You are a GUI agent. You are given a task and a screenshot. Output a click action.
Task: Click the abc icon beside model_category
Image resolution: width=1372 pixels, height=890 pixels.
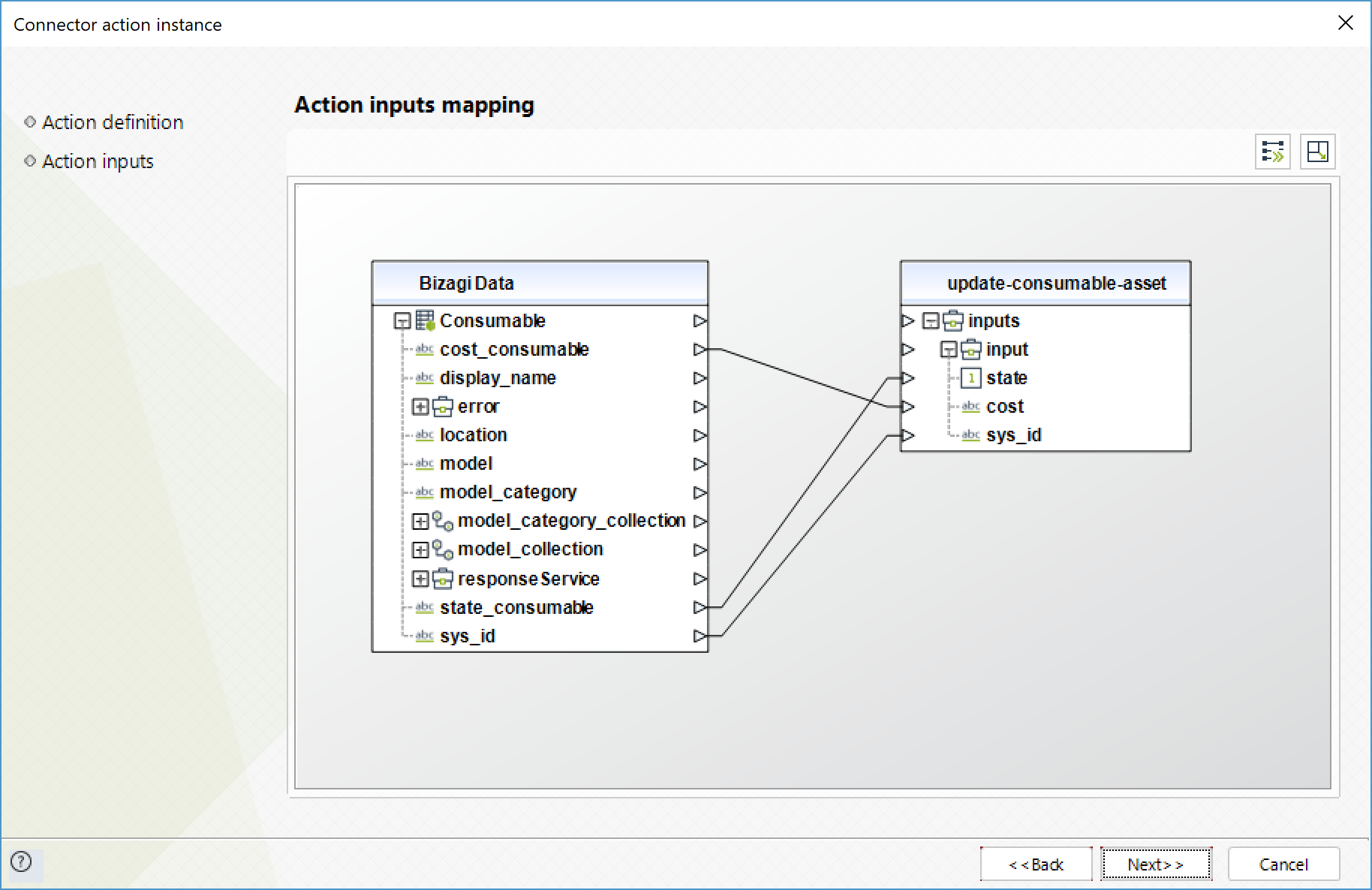pyautogui.click(x=425, y=492)
